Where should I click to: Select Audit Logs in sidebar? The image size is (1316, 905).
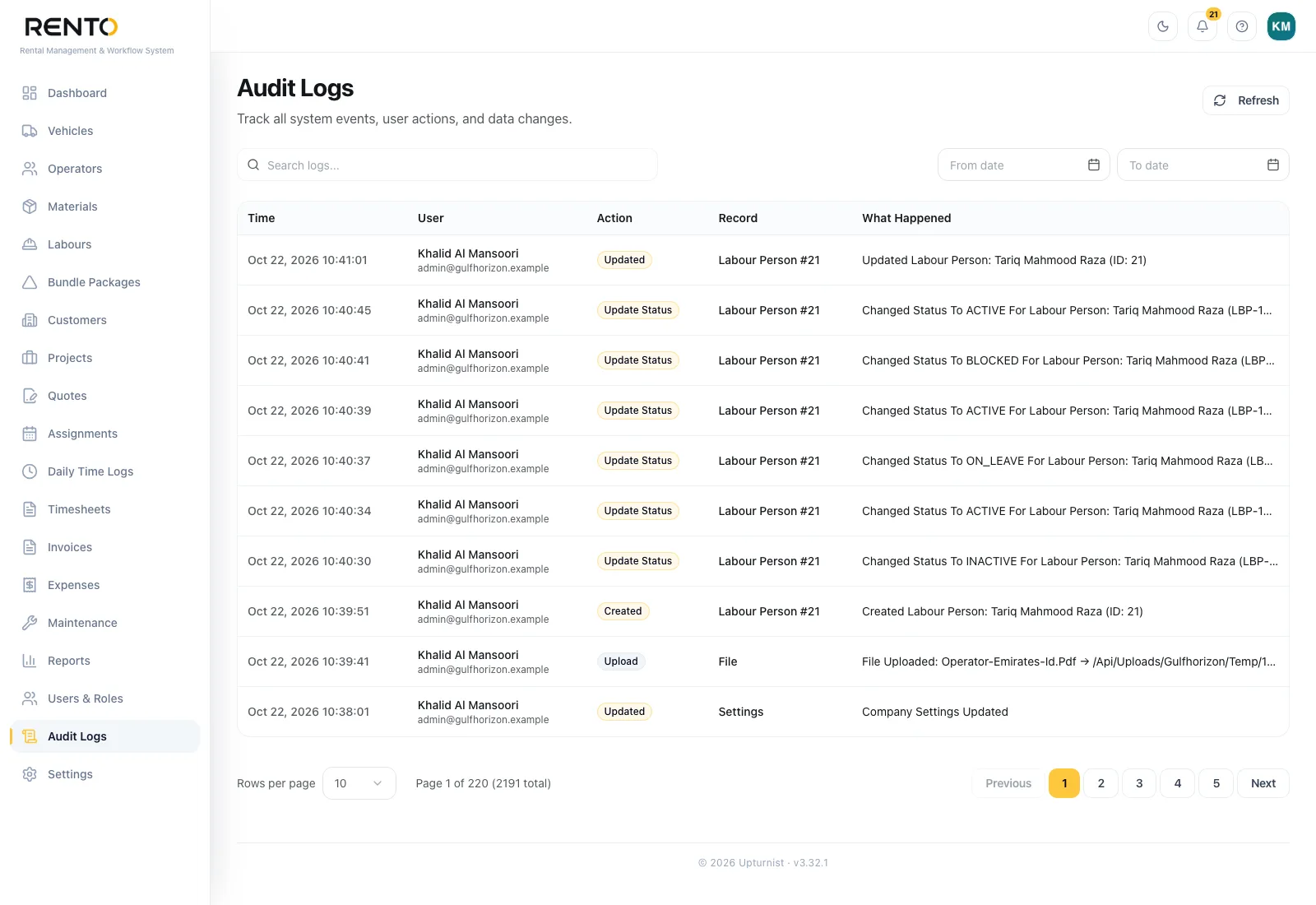pos(105,736)
